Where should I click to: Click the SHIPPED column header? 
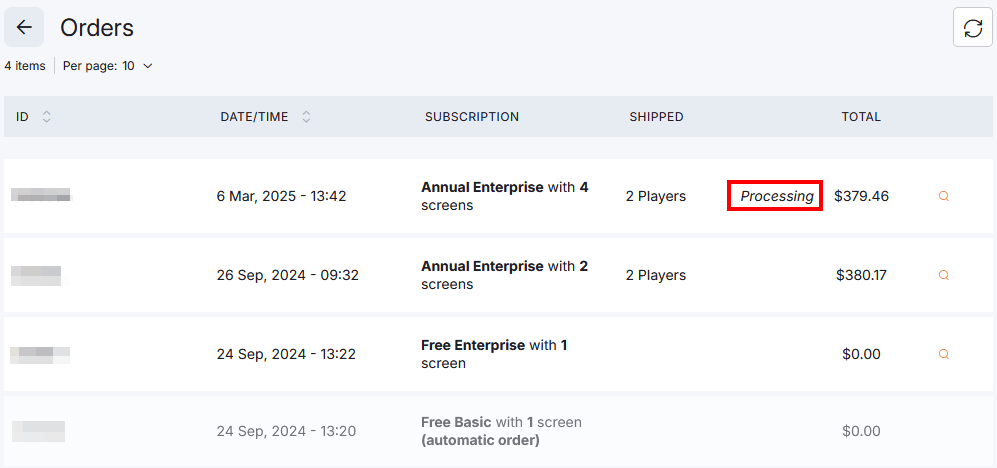(656, 117)
